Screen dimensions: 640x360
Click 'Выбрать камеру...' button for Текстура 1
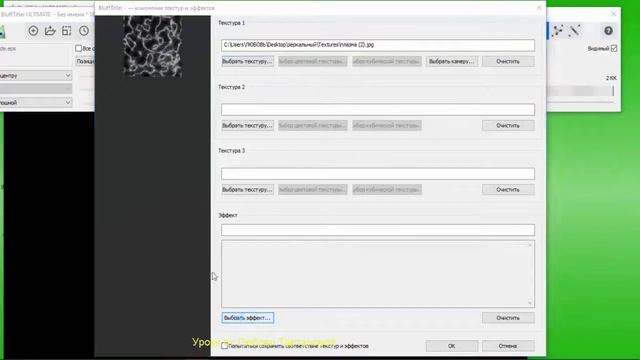point(451,61)
